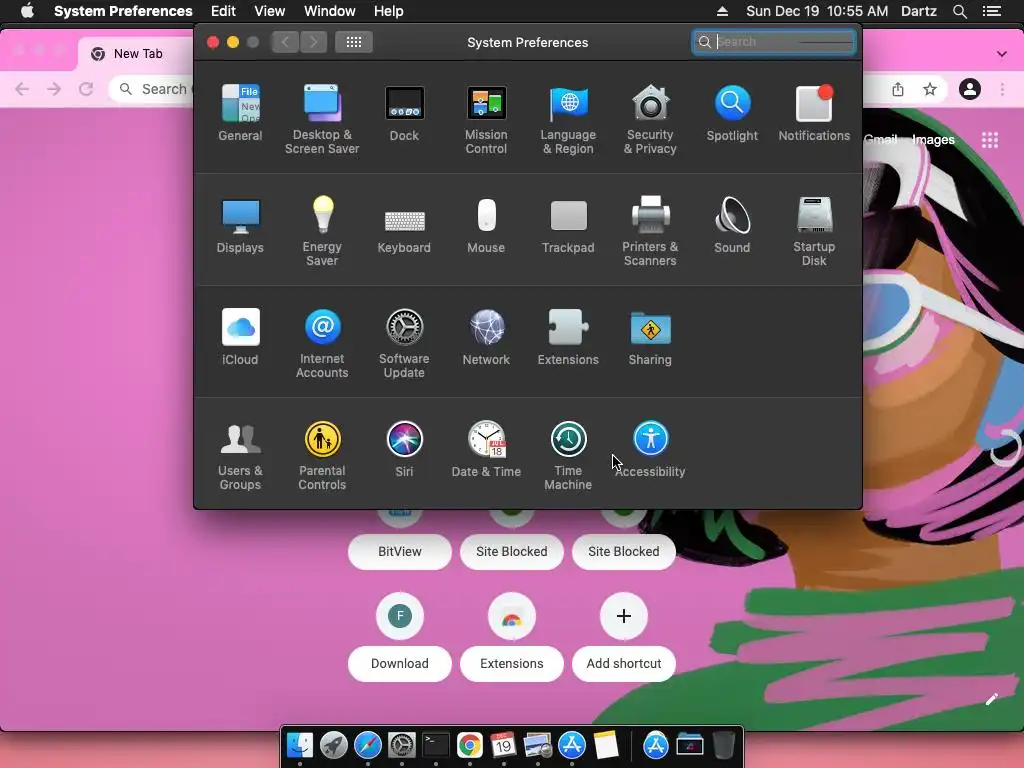Open Security & Privacy pane
Image resolution: width=1024 pixels, height=768 pixels.
pyautogui.click(x=650, y=119)
